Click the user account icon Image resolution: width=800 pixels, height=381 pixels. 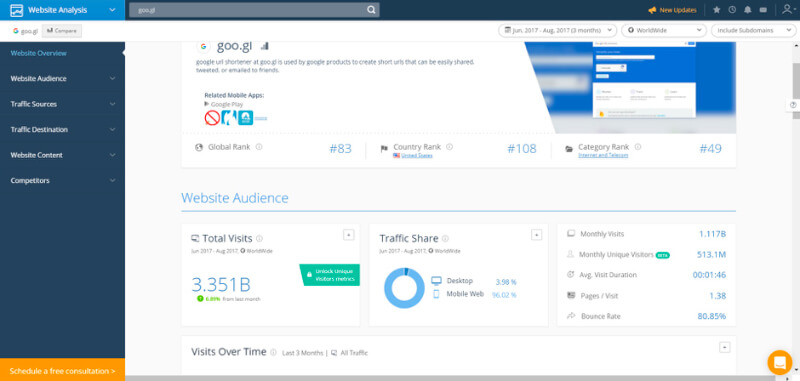pyautogui.click(x=788, y=10)
